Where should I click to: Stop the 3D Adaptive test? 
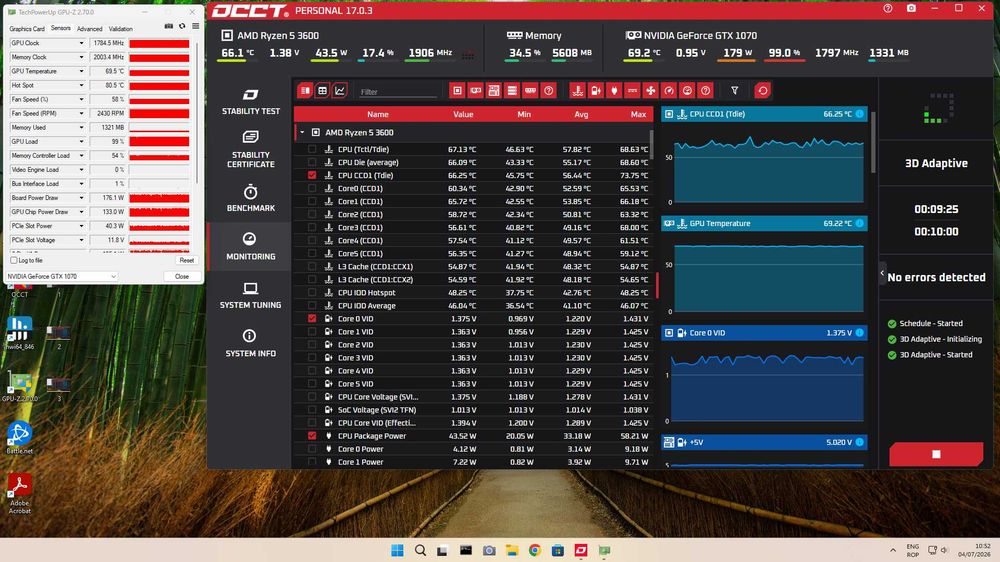click(936, 454)
